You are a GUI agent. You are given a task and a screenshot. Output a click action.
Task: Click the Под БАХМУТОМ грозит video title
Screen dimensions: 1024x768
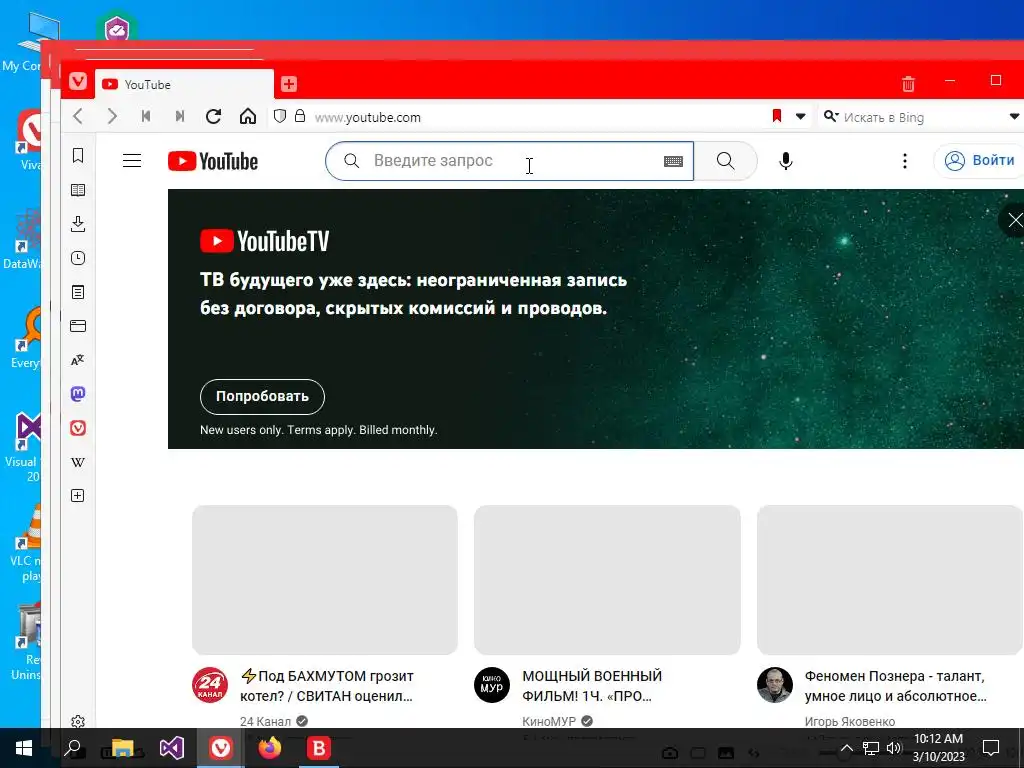327,686
